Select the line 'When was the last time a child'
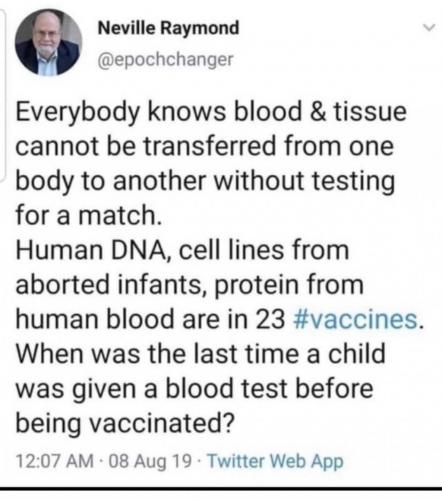The width and height of the screenshot is (442, 500). (x=201, y=354)
